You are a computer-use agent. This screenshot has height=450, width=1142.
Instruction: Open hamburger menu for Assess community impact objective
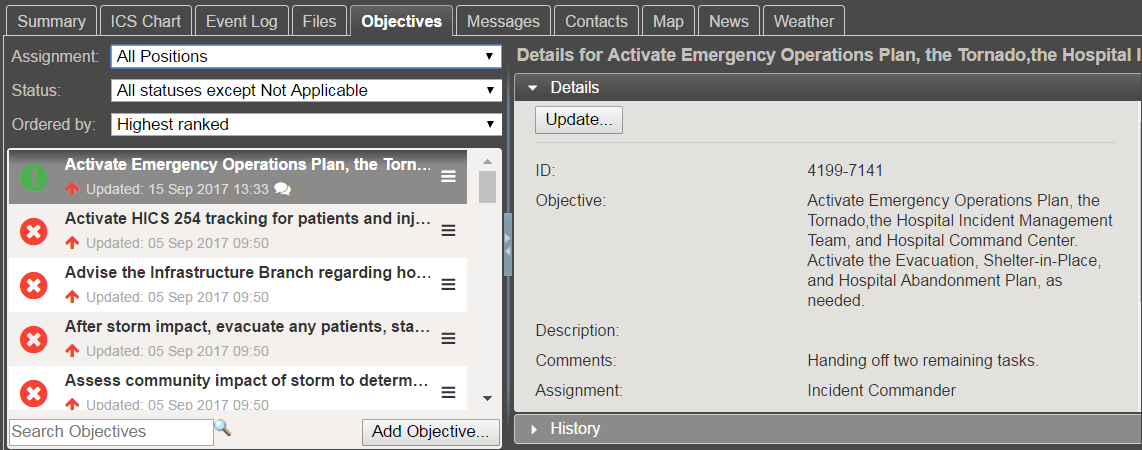pos(449,392)
